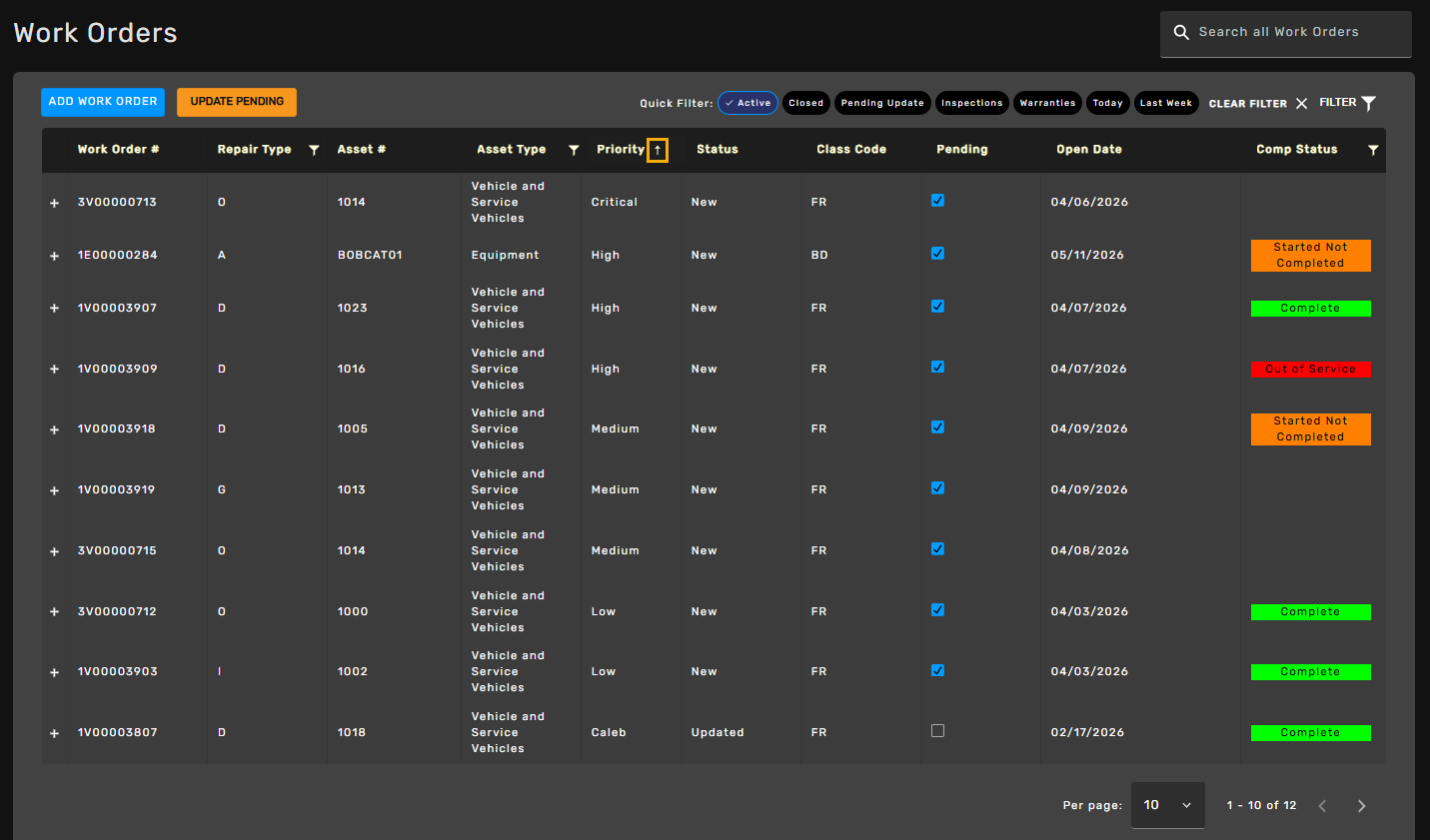Go to the previous page arrow
The image size is (1430, 840).
pyautogui.click(x=1322, y=806)
